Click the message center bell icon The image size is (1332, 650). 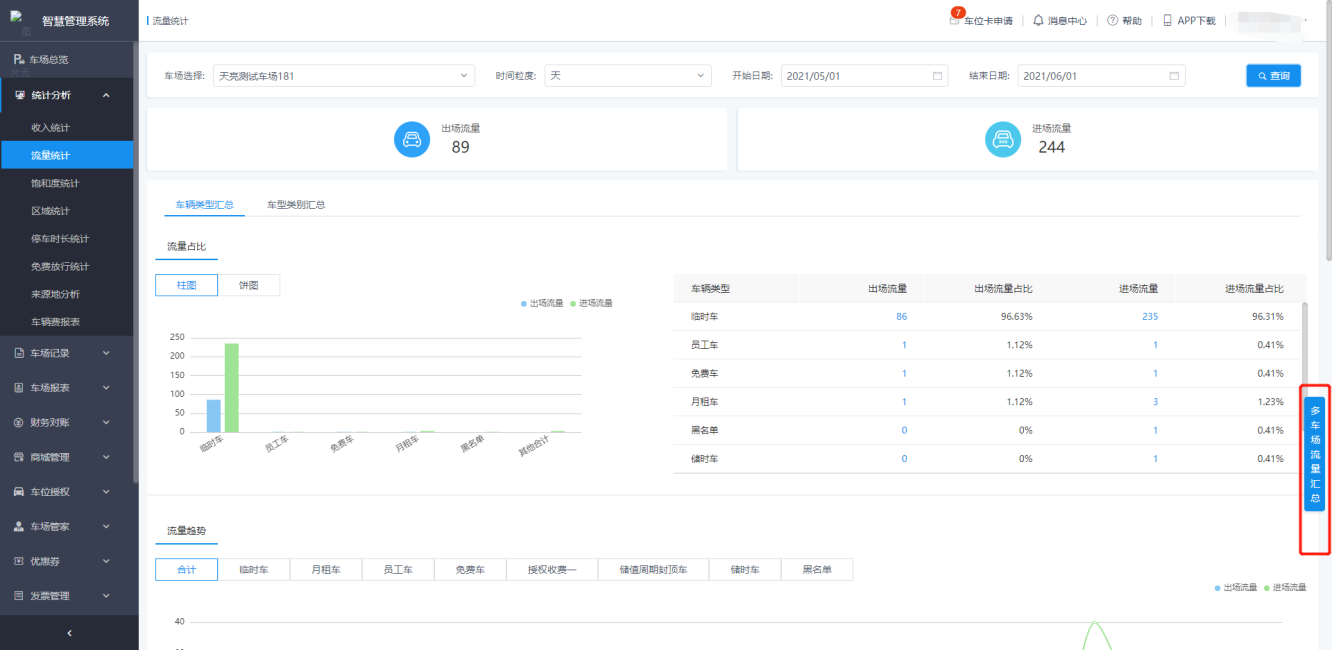1038,20
